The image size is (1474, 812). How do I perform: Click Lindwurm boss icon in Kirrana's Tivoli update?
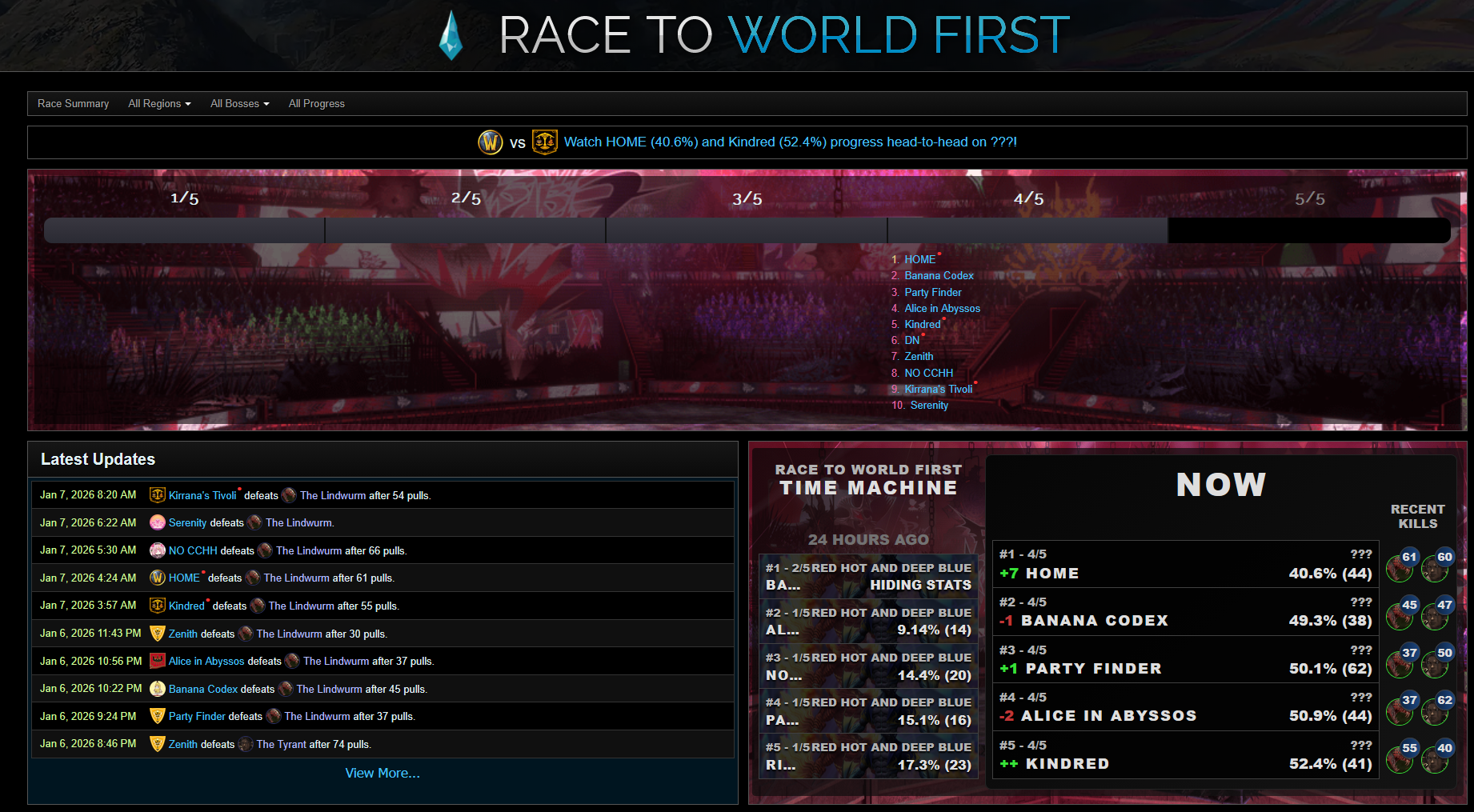289,495
